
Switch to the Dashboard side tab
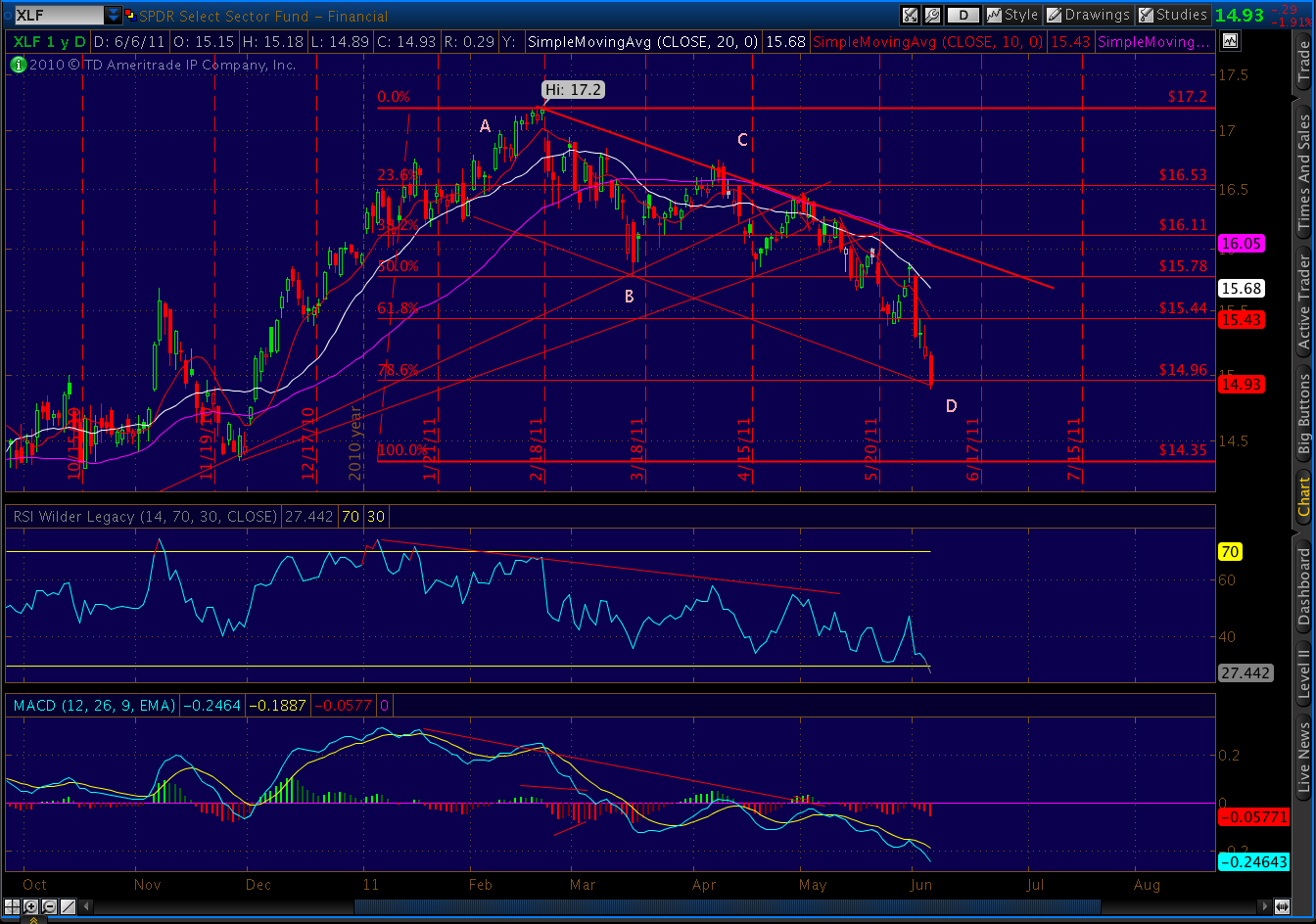pyautogui.click(x=1303, y=586)
